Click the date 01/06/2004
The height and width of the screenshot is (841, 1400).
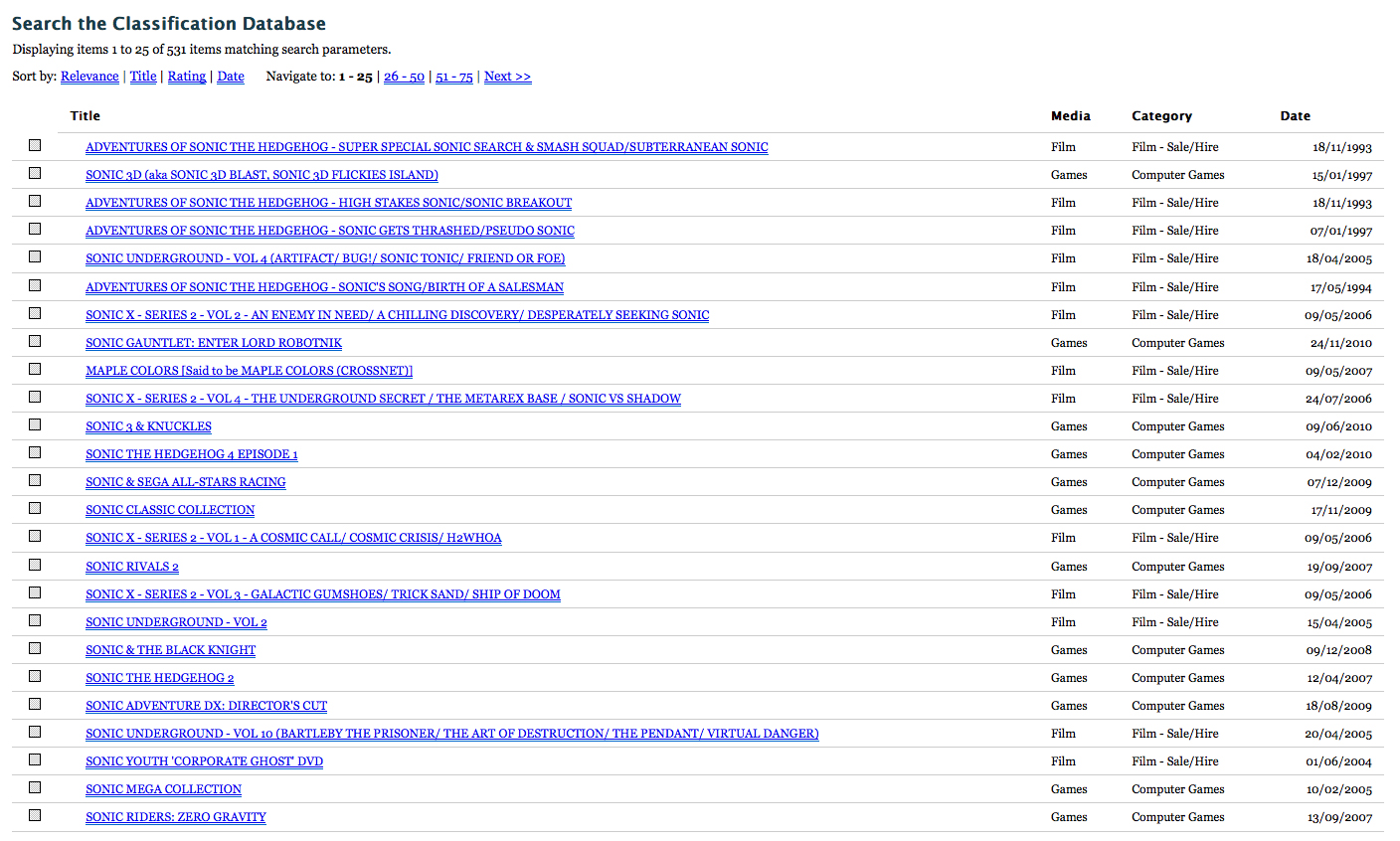[x=1338, y=761]
